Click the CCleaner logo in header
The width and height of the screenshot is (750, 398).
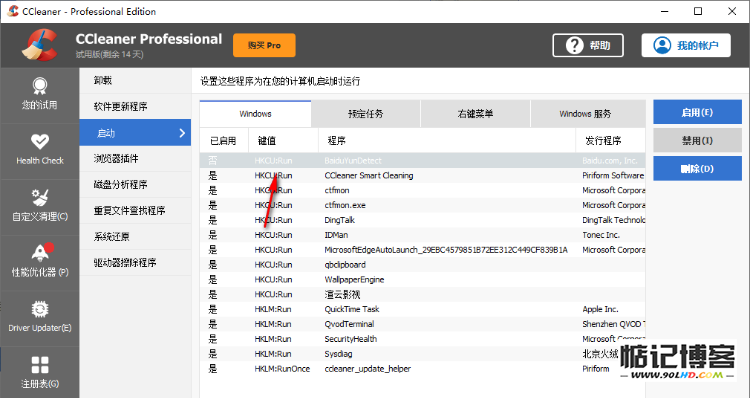39,45
